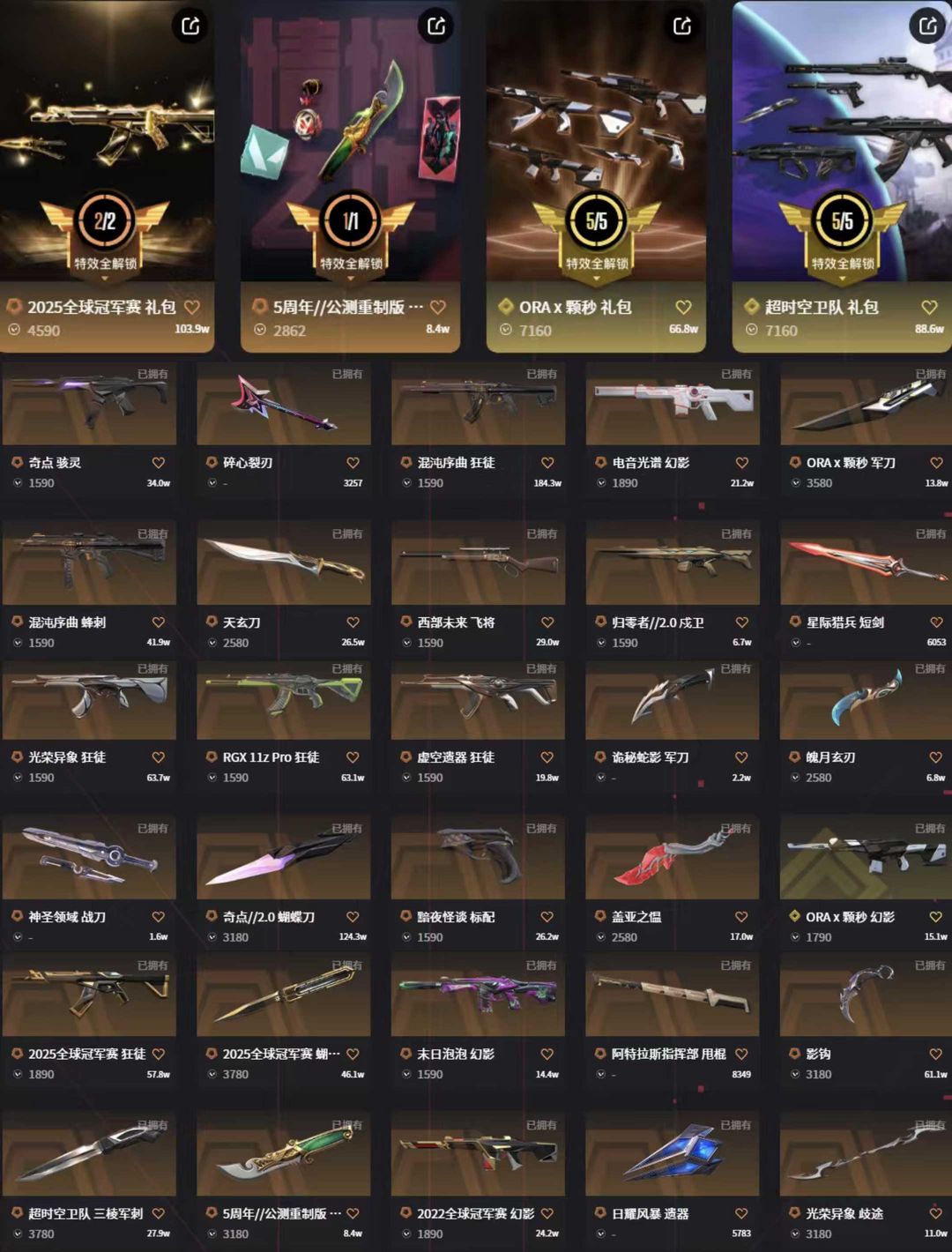Toggle heart on 盖亚之愠 skin
Image resolution: width=952 pixels, height=1252 pixels.
[741, 917]
